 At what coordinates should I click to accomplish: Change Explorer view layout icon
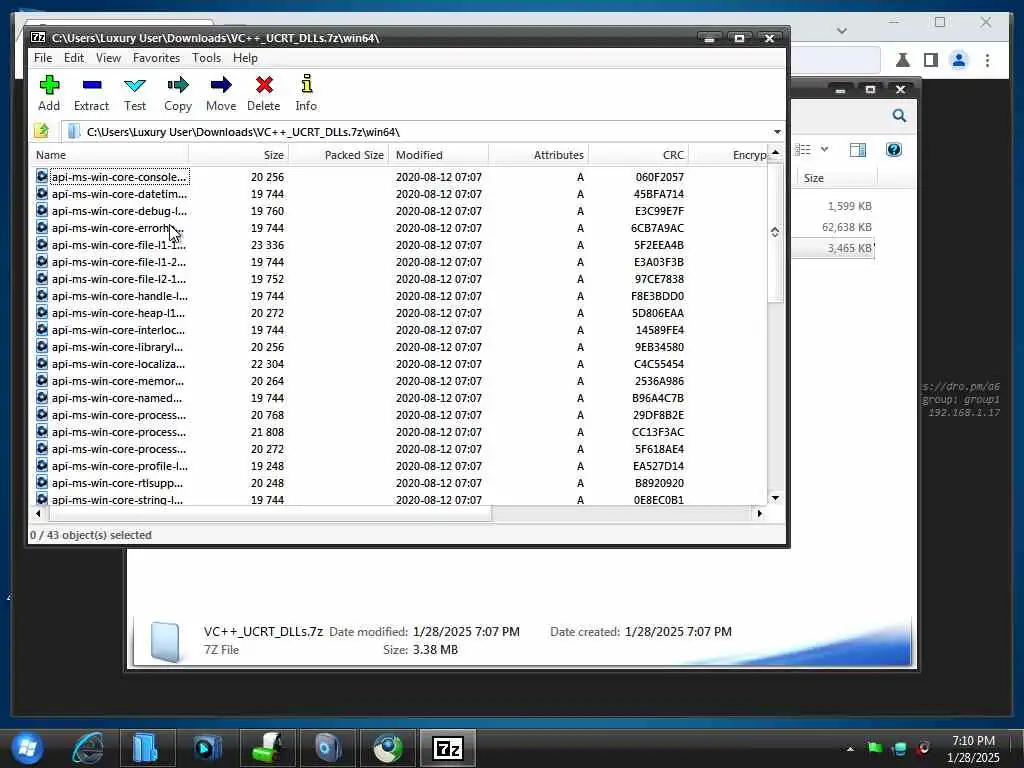(x=803, y=150)
